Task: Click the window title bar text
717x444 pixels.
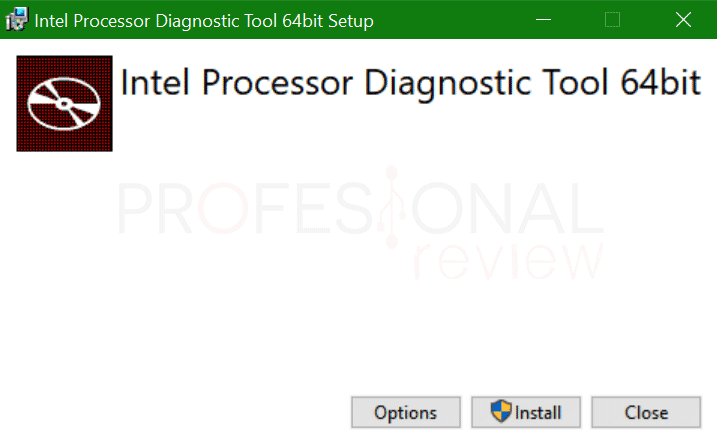Action: point(204,21)
